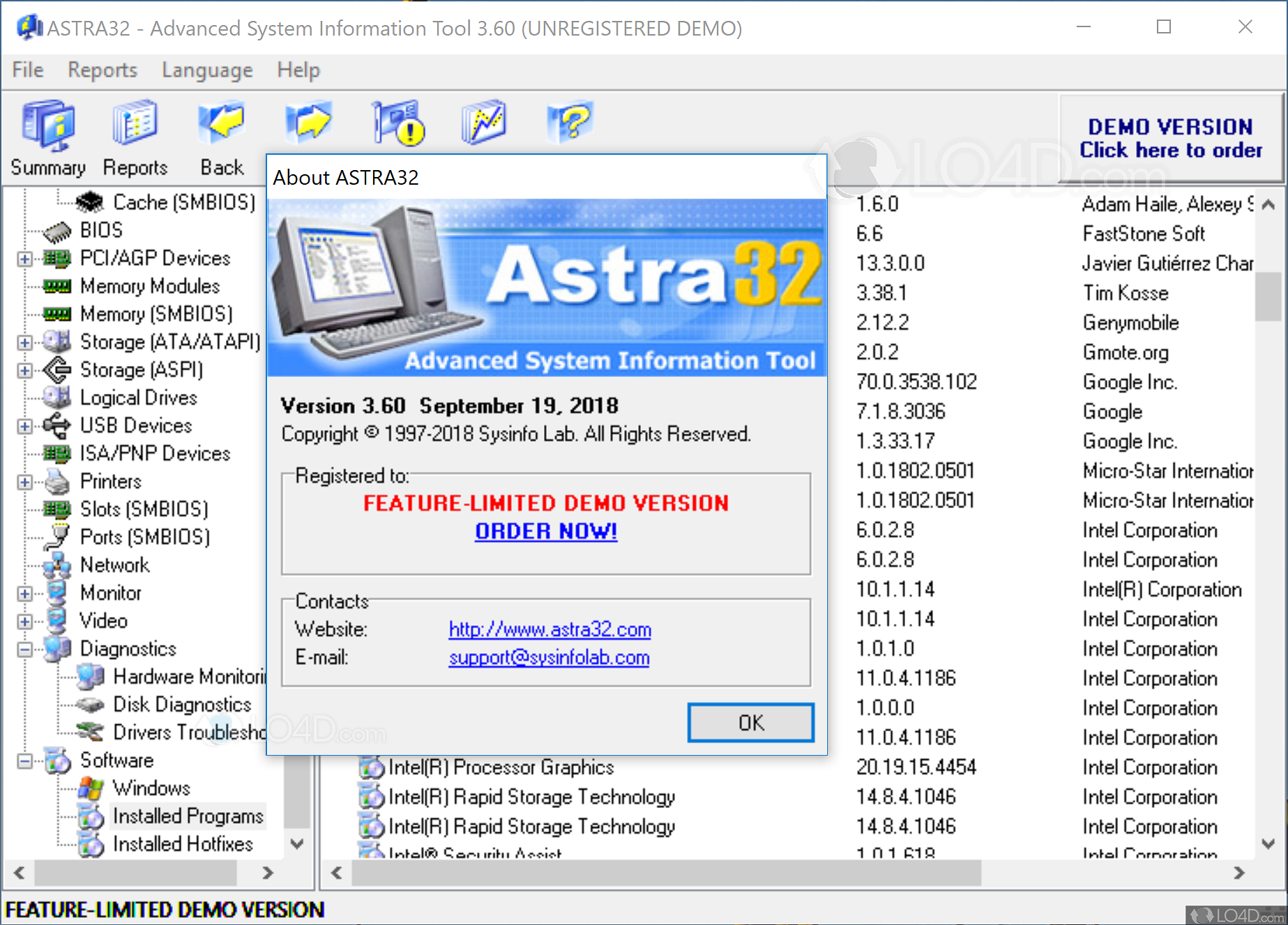1288x925 pixels.
Task: Select the Windows icon under Software
Action: pyautogui.click(x=91, y=788)
